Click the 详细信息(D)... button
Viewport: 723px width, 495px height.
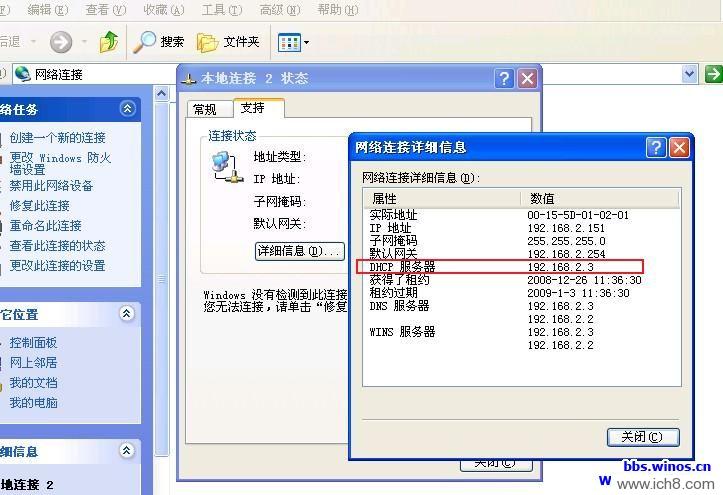299,251
